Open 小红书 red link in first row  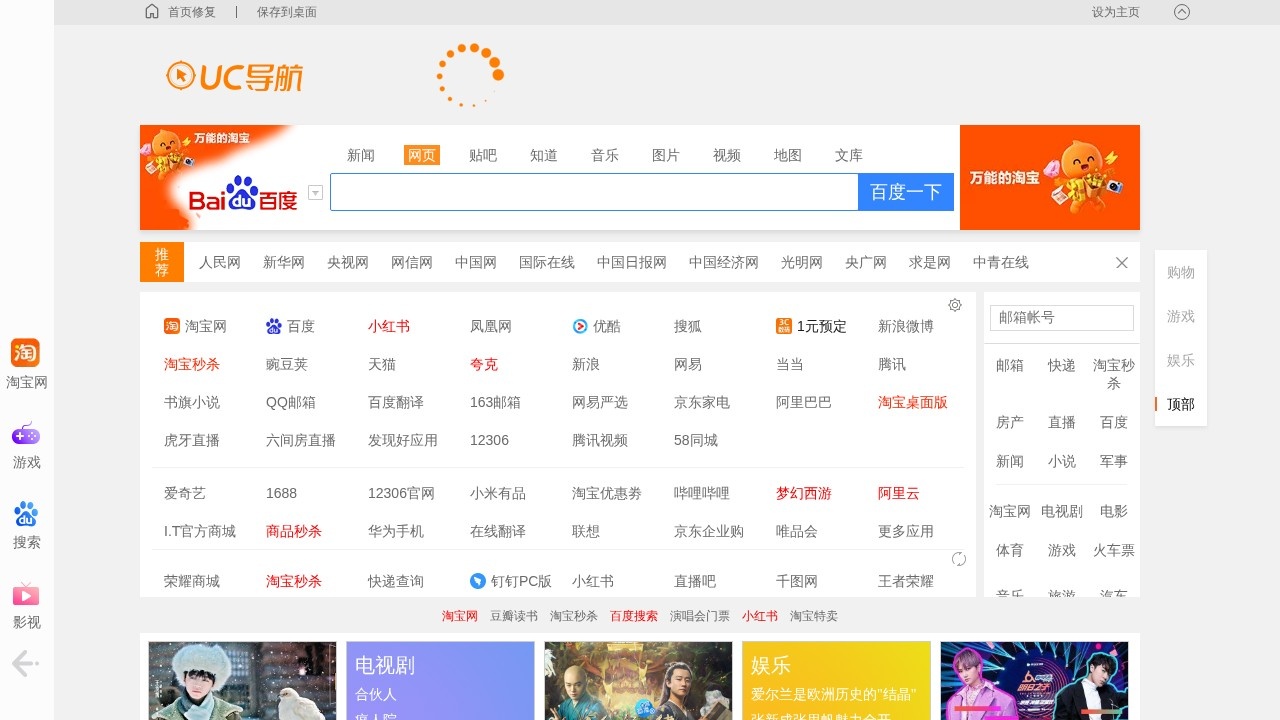pos(389,326)
